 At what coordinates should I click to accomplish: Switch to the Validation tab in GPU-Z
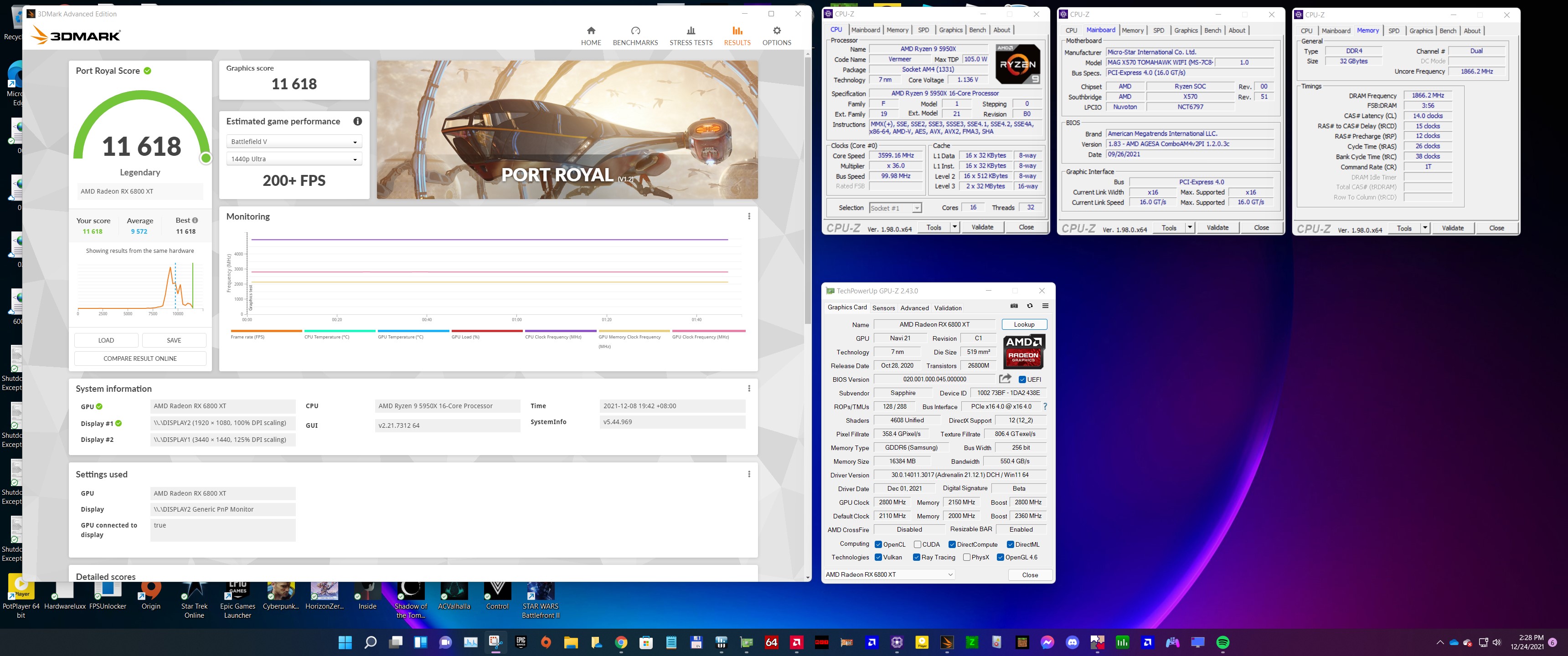(948, 308)
